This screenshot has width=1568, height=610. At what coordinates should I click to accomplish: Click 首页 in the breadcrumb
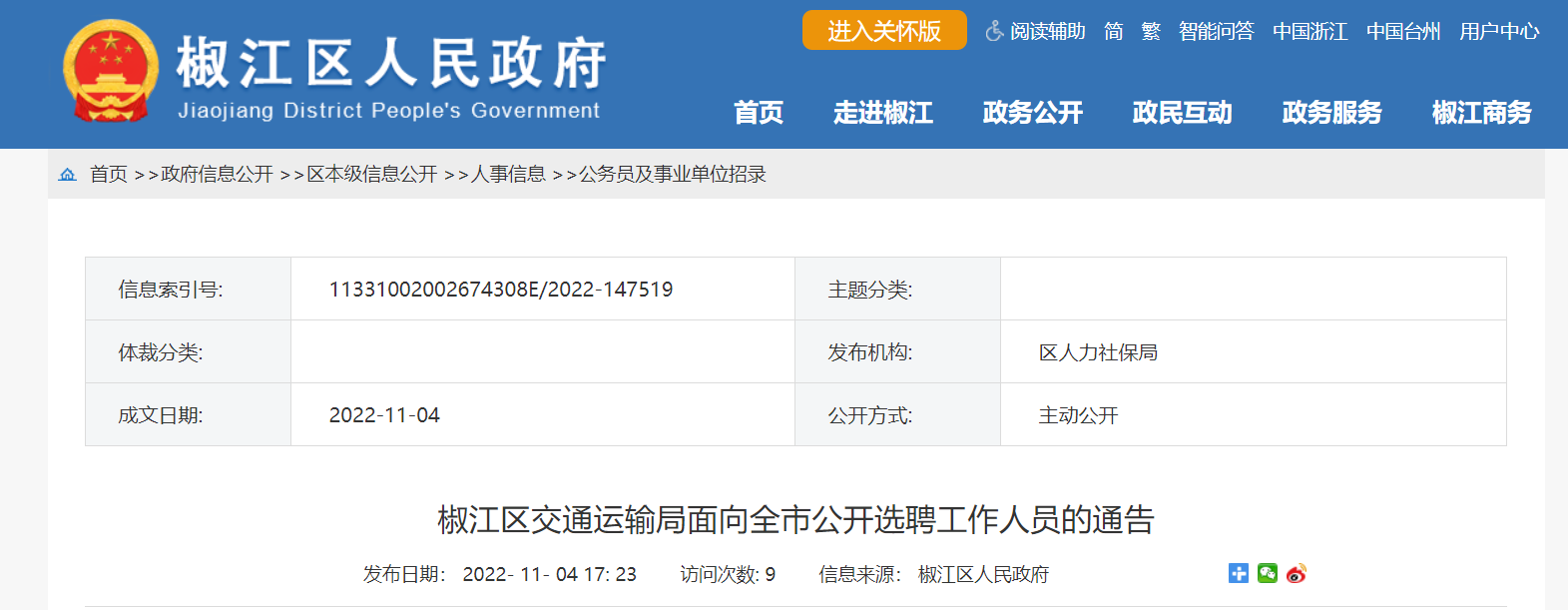pos(109,174)
